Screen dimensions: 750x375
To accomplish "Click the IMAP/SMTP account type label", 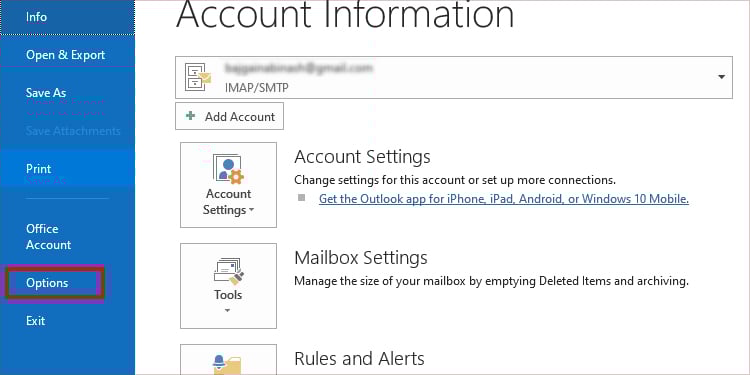I will point(256,88).
